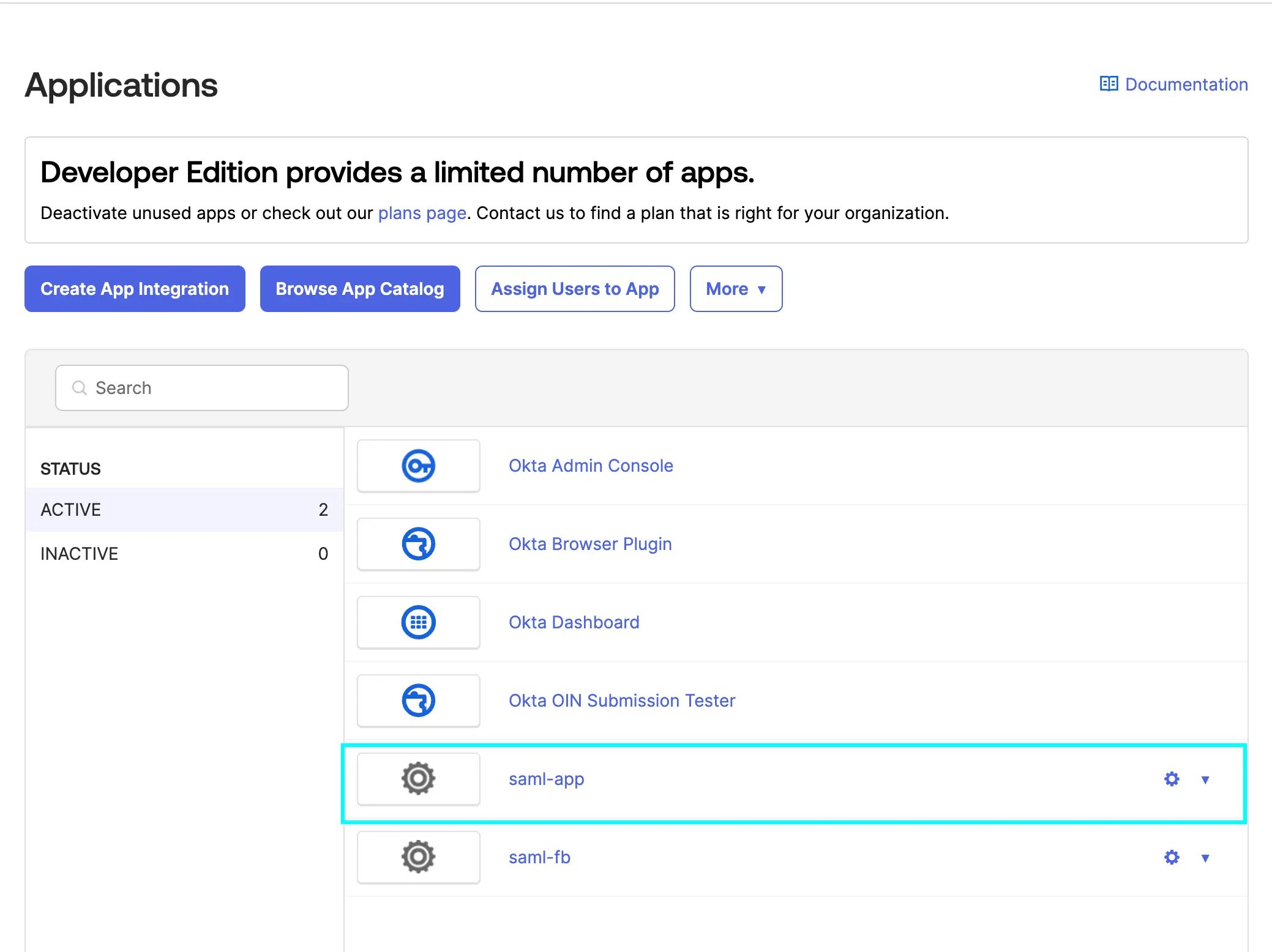Click the Documentation book icon
The width and height of the screenshot is (1272, 952).
point(1109,84)
